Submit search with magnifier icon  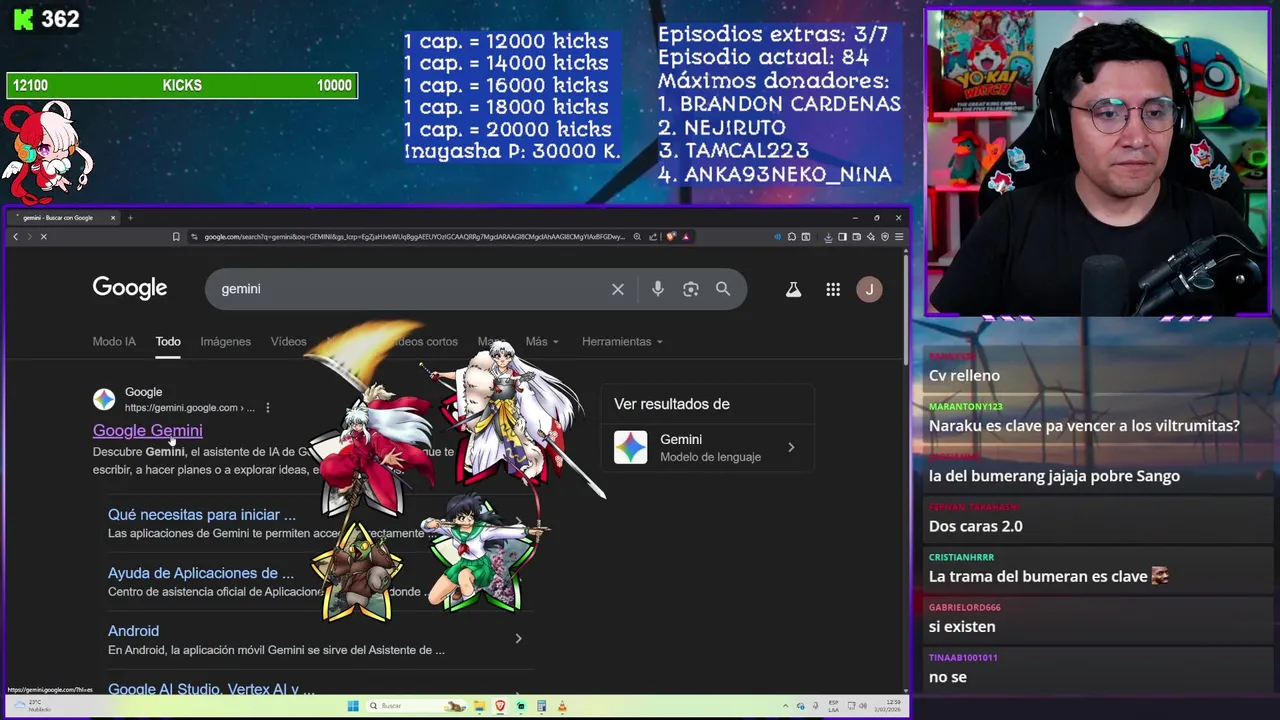point(723,289)
